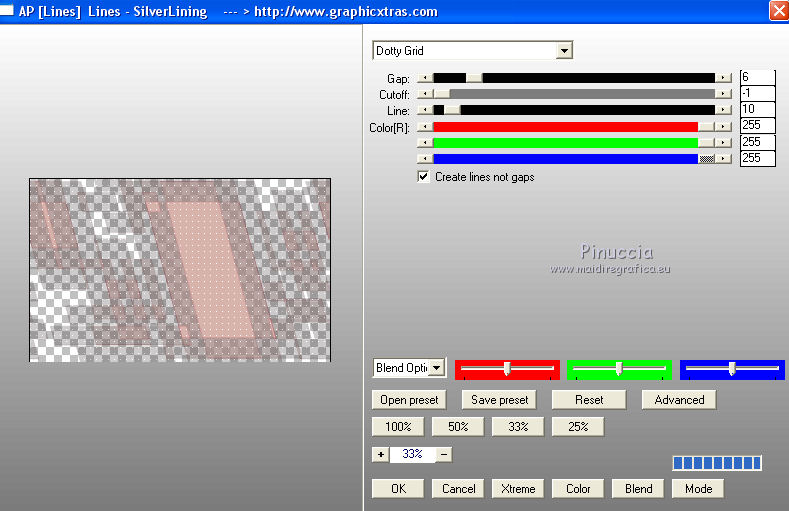The height and width of the screenshot is (511, 789).
Task: Adjust the blue blend slider
Action: 732,369
